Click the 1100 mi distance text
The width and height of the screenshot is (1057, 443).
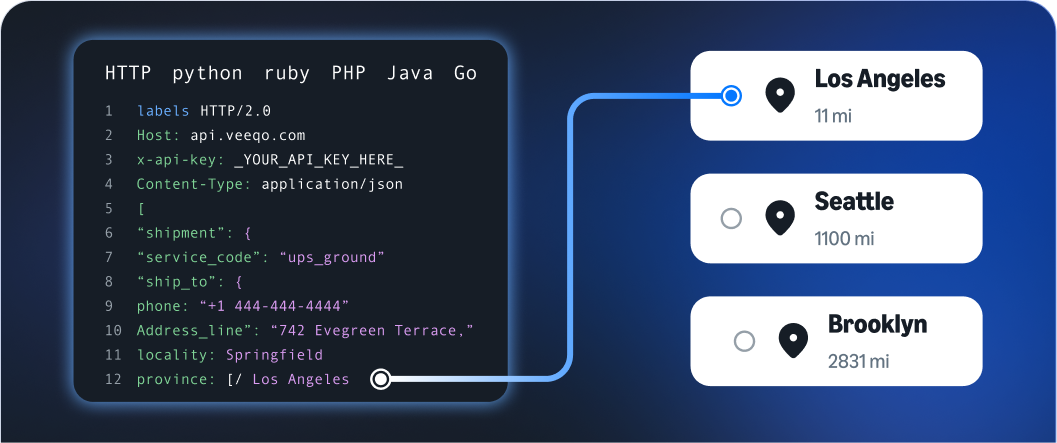(x=844, y=239)
